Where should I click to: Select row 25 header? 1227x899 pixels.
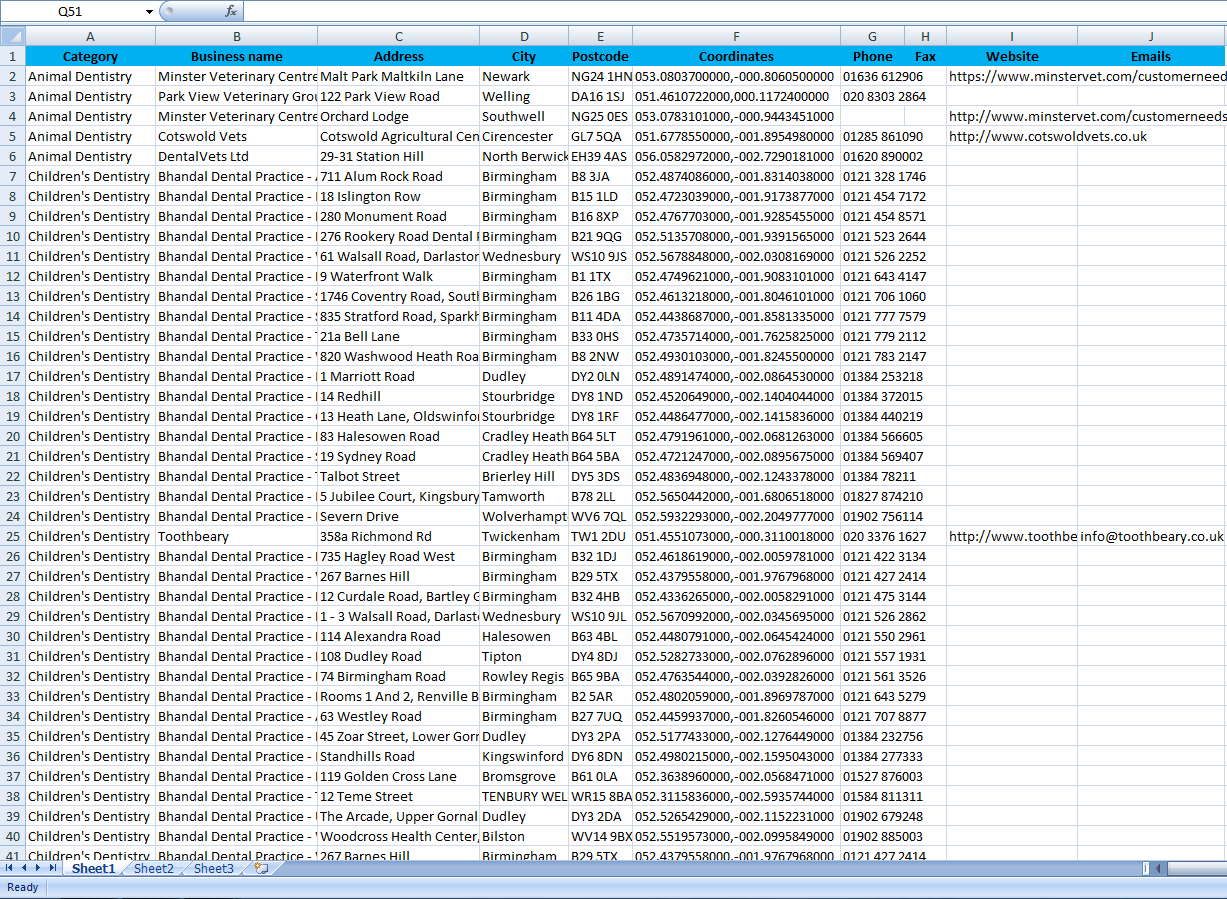[x=13, y=536]
